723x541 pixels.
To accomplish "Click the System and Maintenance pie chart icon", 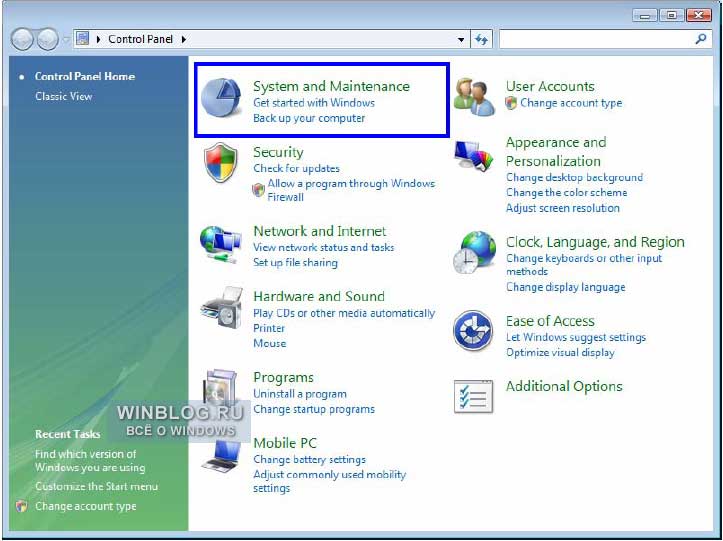I will [x=221, y=97].
